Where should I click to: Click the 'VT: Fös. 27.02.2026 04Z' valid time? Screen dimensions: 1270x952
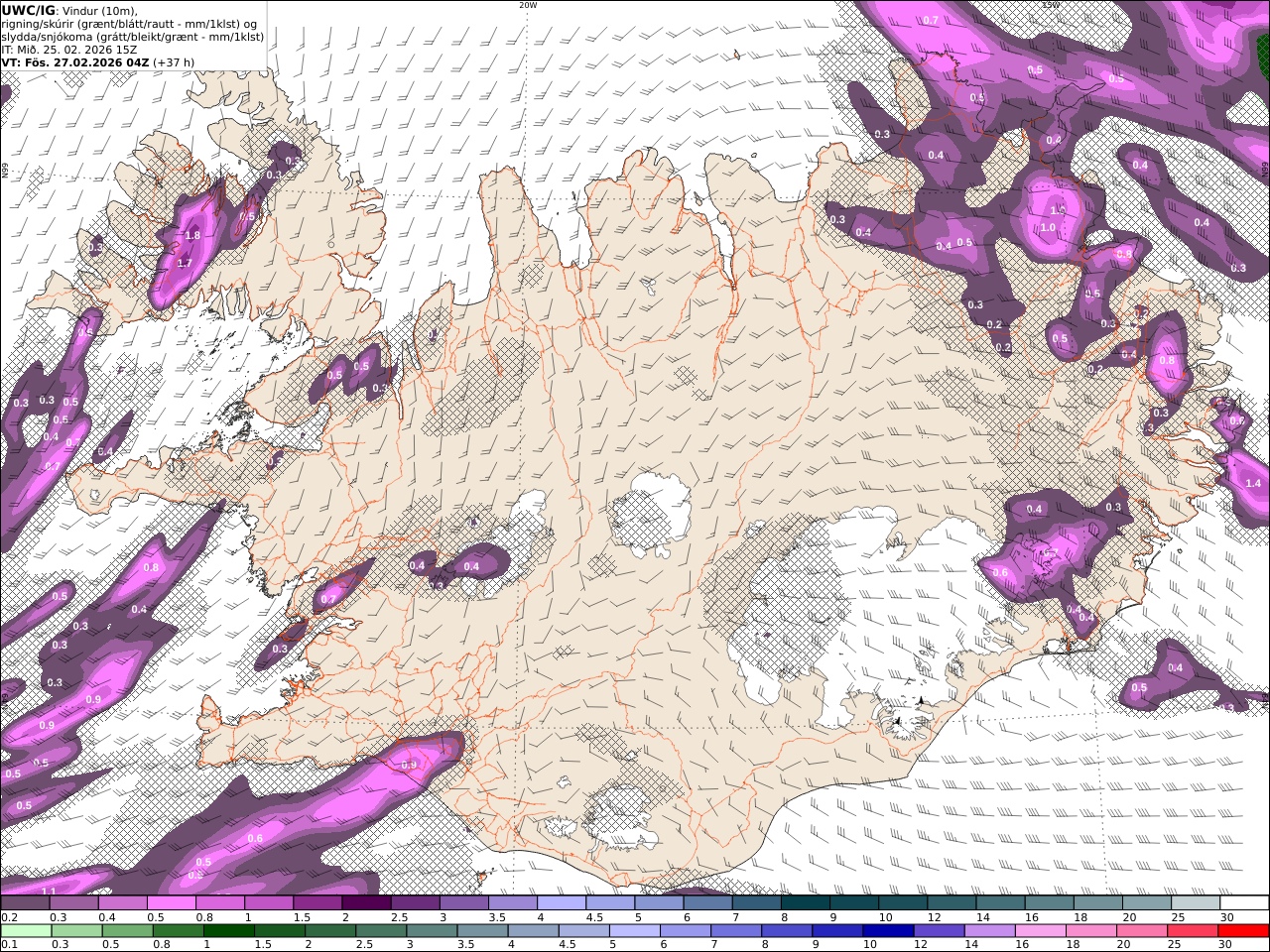pyautogui.click(x=75, y=62)
